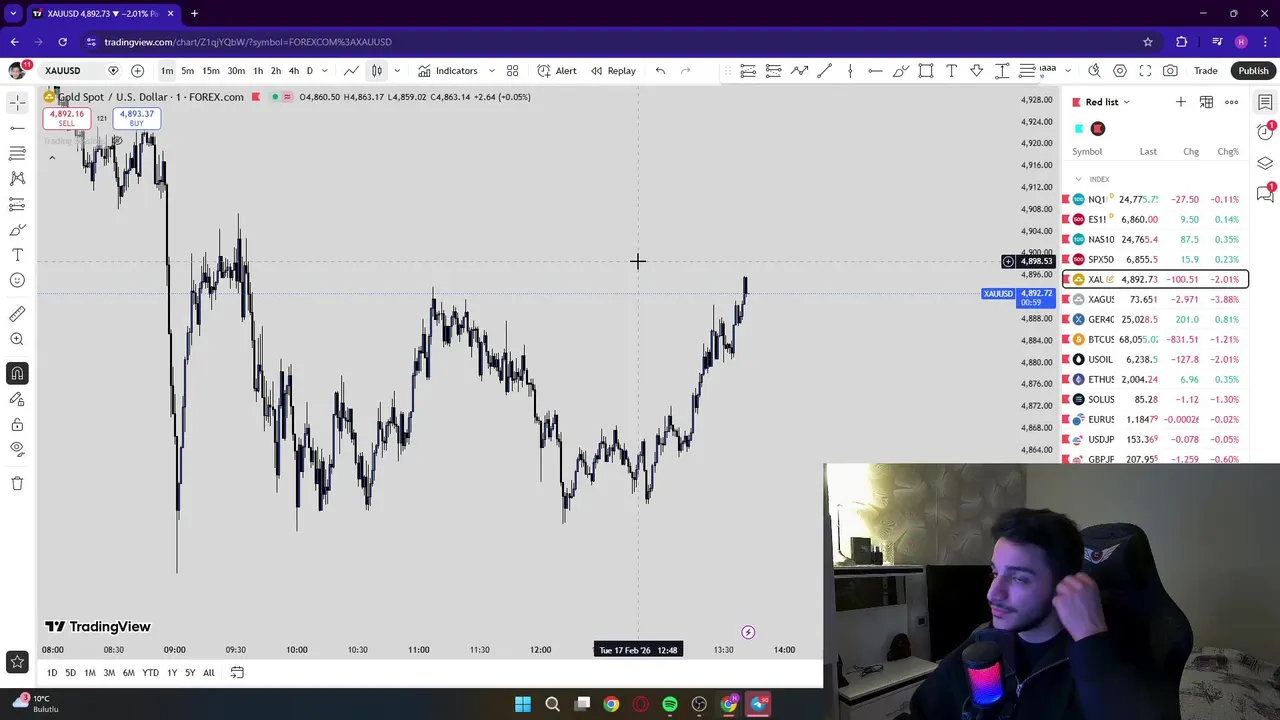Set date range to All
The image size is (1280, 720).
point(209,673)
